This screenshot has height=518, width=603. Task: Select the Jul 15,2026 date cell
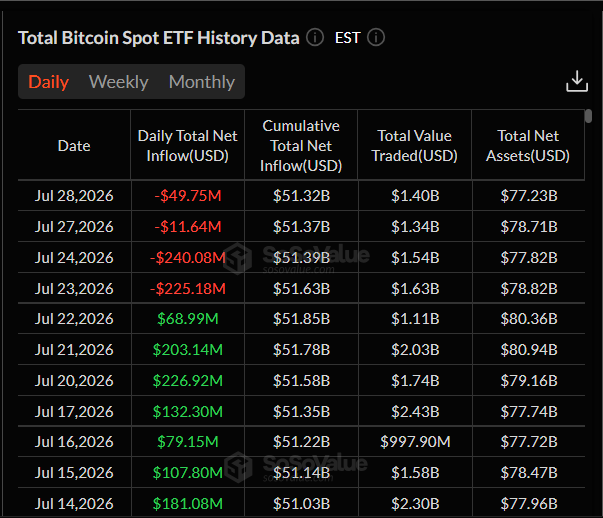74,473
